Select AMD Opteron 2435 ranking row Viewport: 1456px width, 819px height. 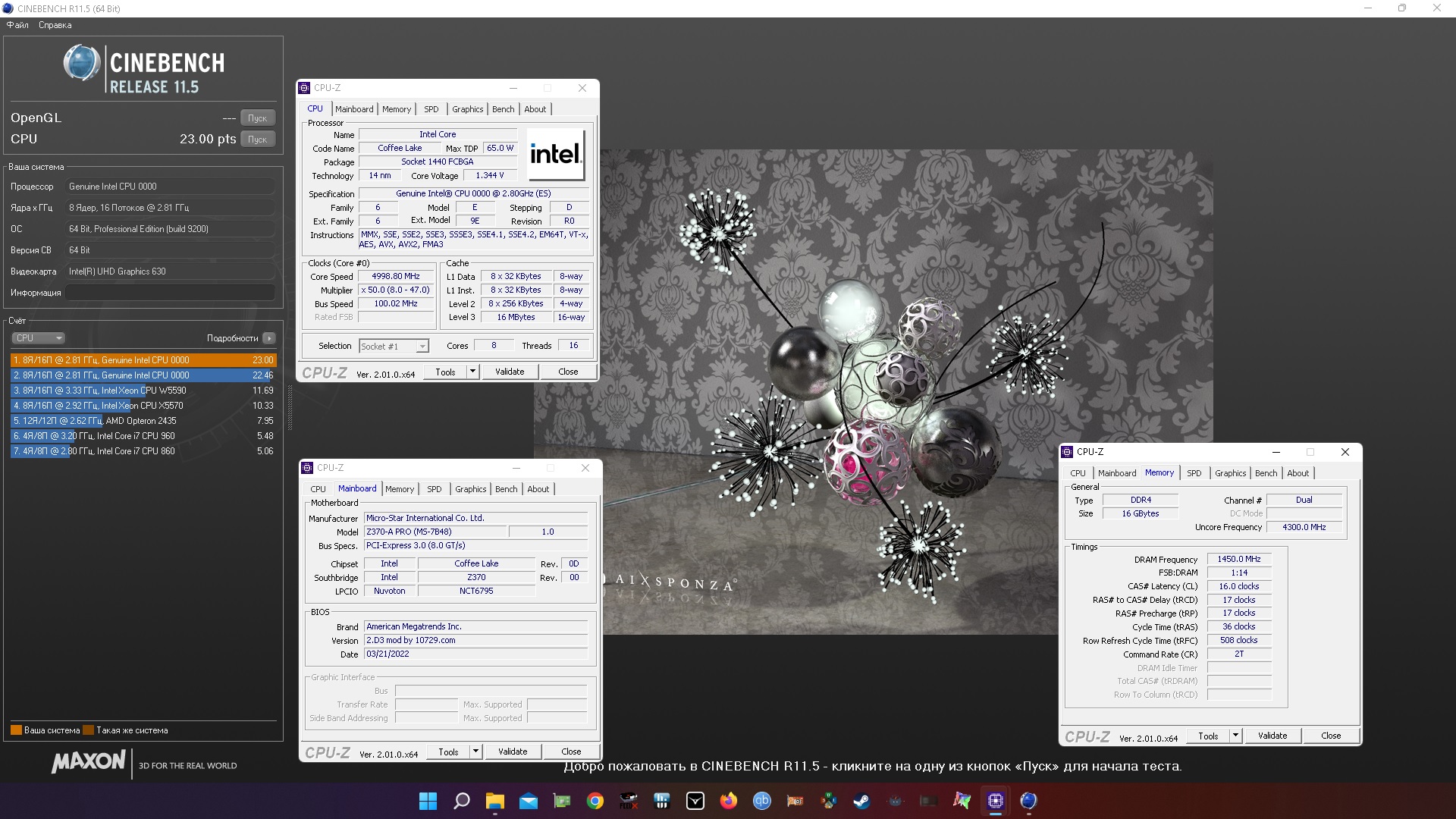pyautogui.click(x=143, y=421)
